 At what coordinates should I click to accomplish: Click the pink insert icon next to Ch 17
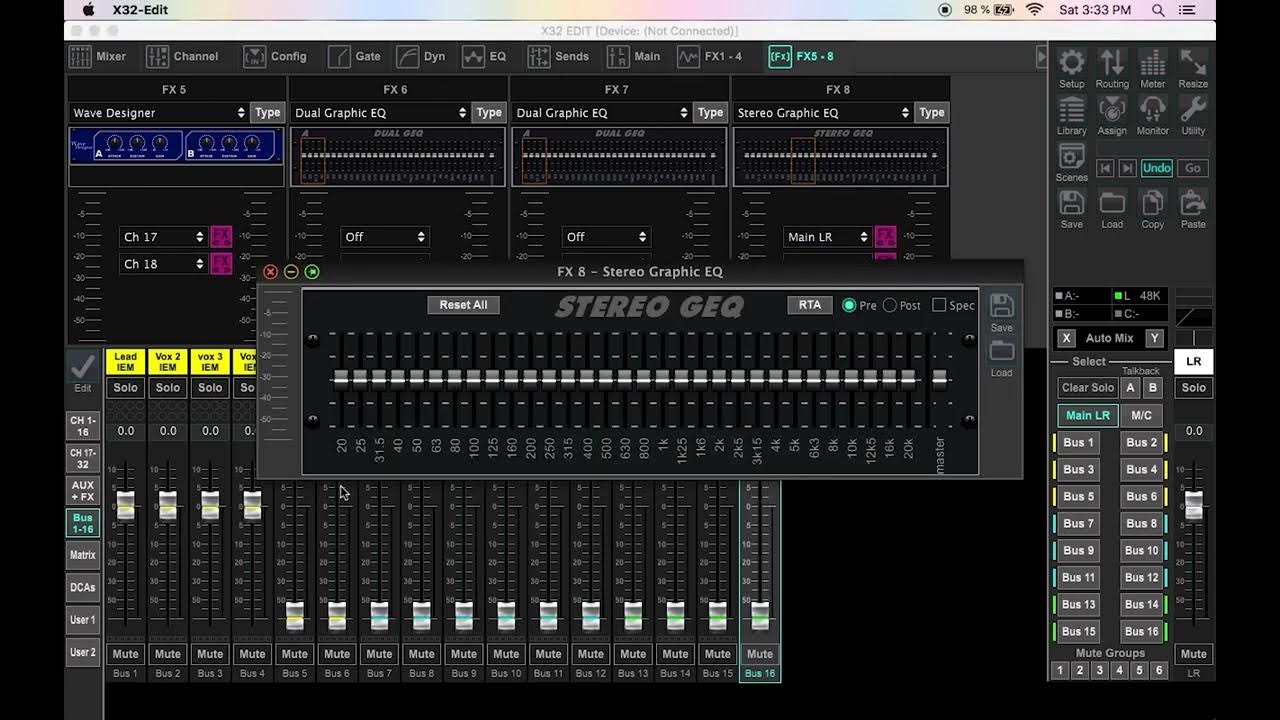point(221,237)
